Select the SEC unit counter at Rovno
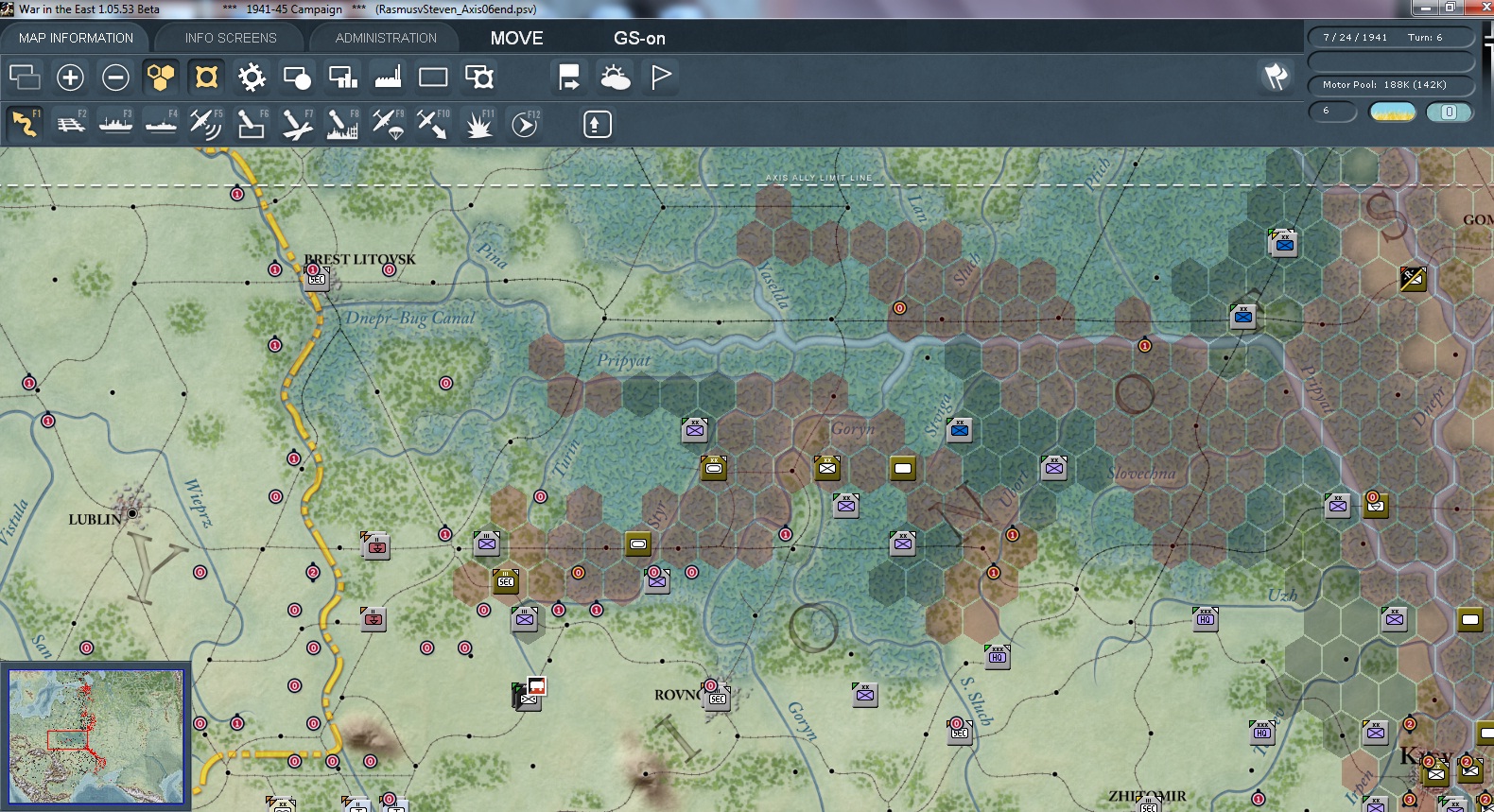 (718, 698)
